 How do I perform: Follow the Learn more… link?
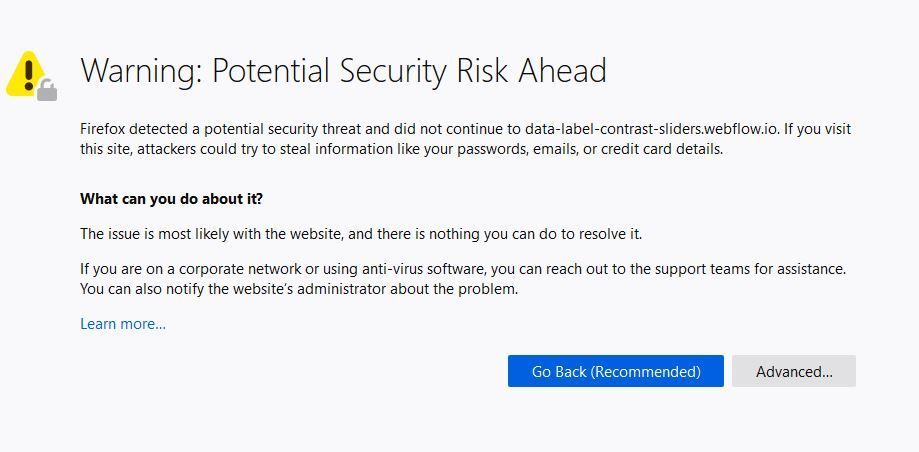coord(123,324)
